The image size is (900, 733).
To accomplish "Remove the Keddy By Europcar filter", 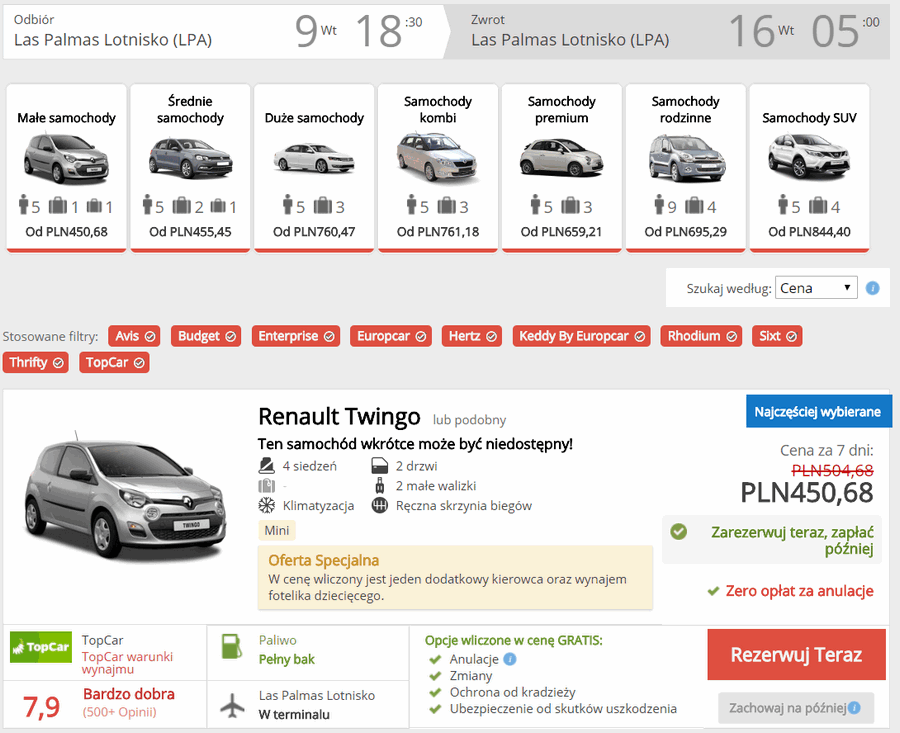I will click(x=581, y=336).
